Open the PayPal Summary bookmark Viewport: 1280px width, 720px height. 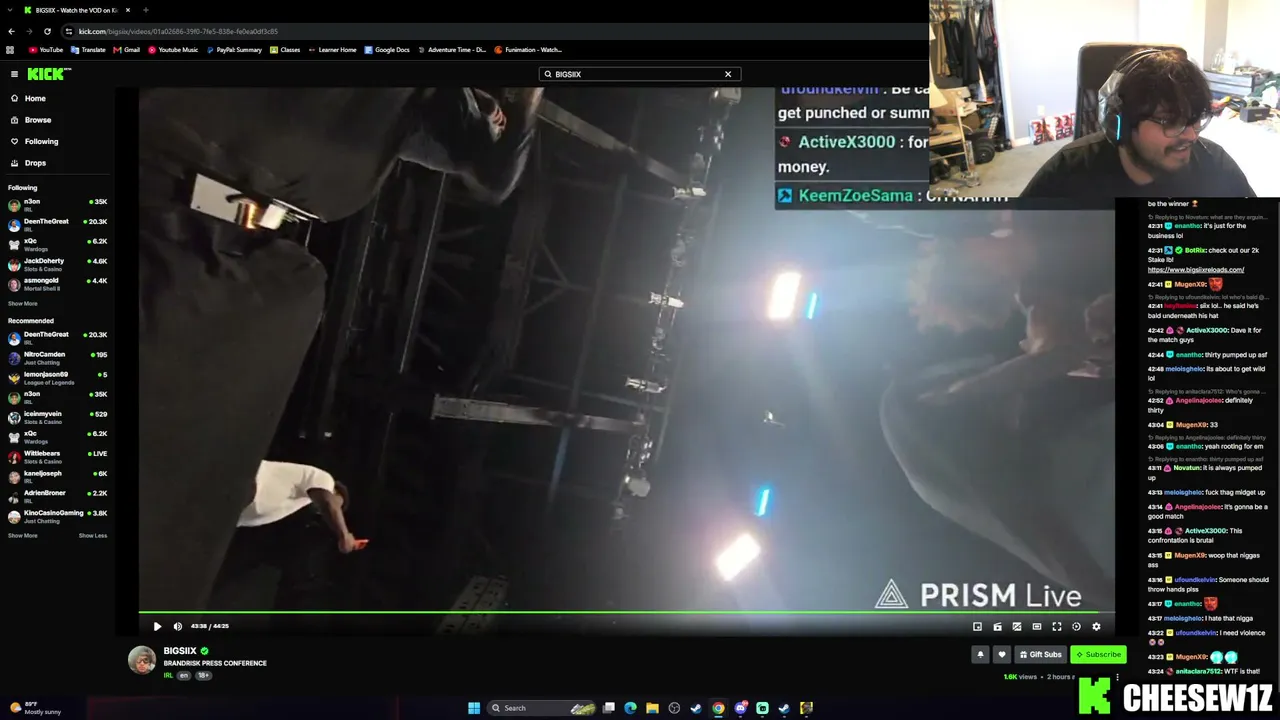pyautogui.click(x=234, y=49)
